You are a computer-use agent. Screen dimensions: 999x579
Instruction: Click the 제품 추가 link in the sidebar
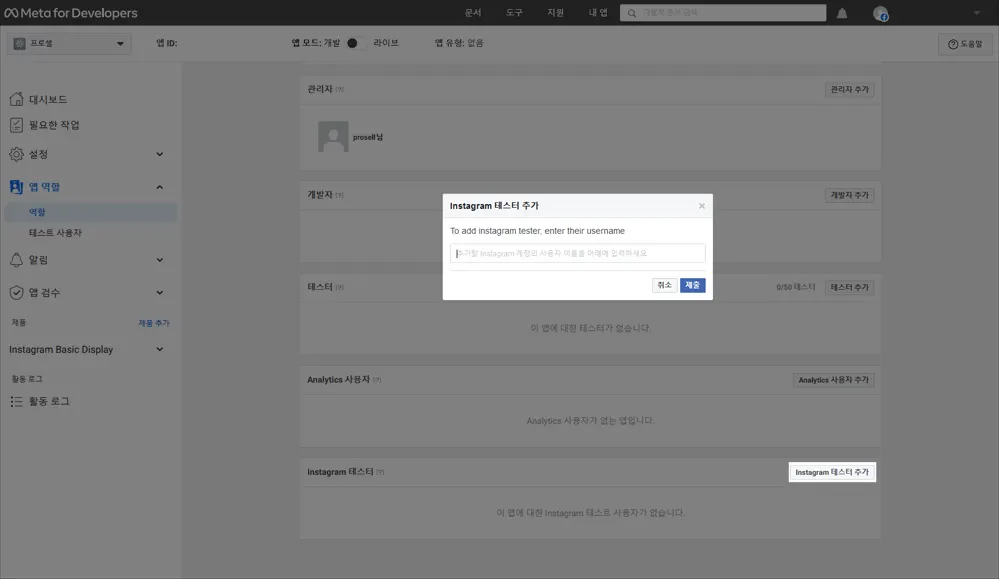tap(154, 324)
